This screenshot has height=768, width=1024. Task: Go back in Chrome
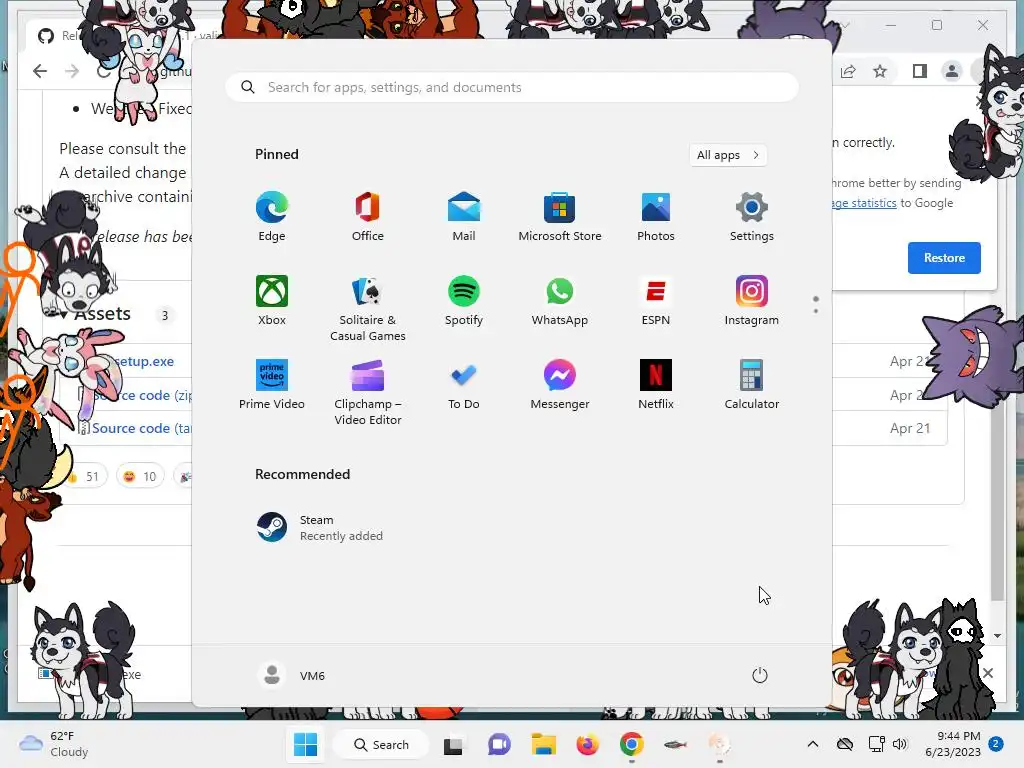(40, 71)
